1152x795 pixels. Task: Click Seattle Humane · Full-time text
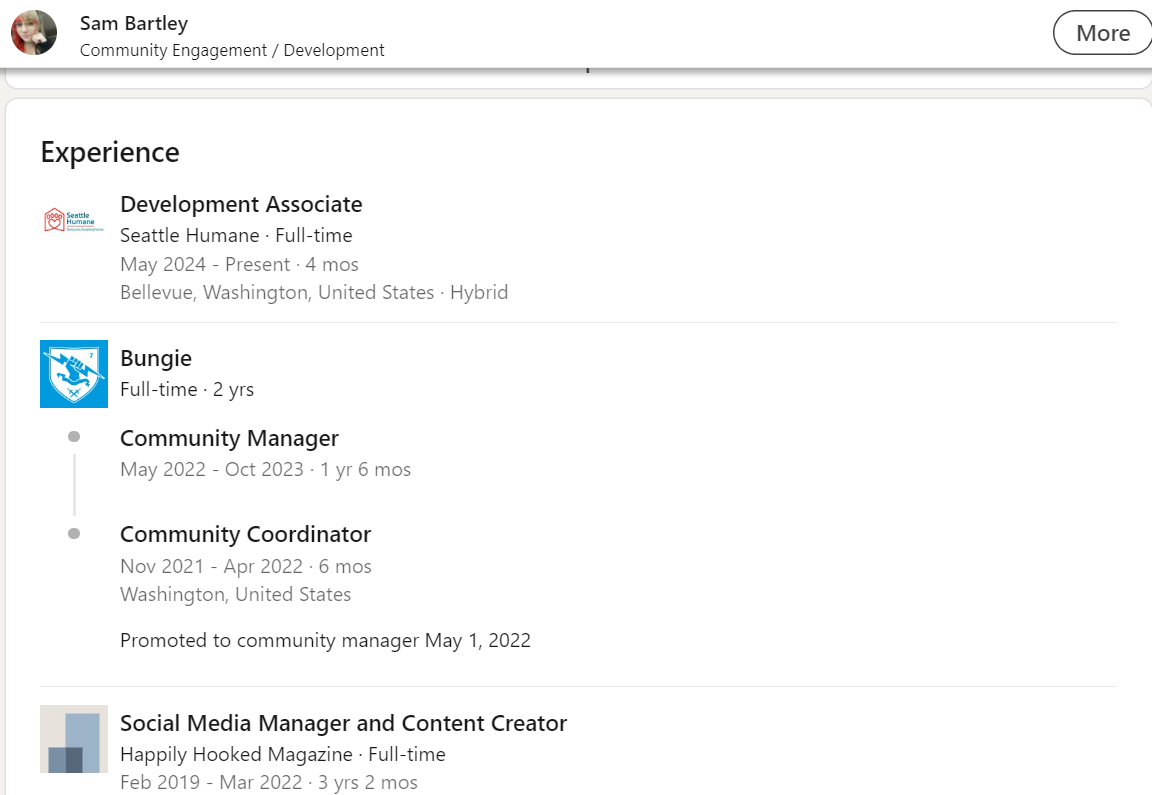pos(236,236)
